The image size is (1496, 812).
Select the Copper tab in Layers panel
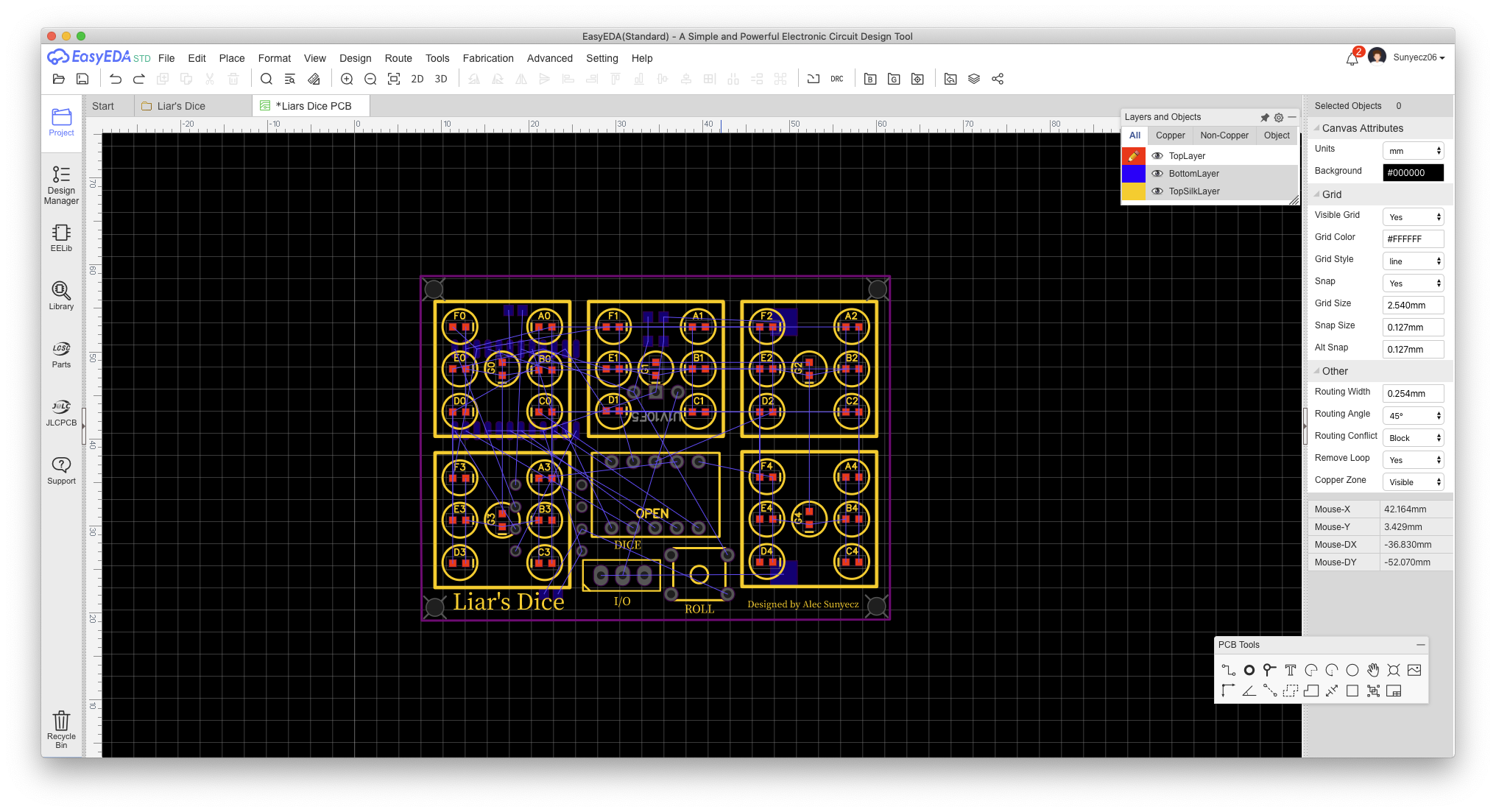1170,135
